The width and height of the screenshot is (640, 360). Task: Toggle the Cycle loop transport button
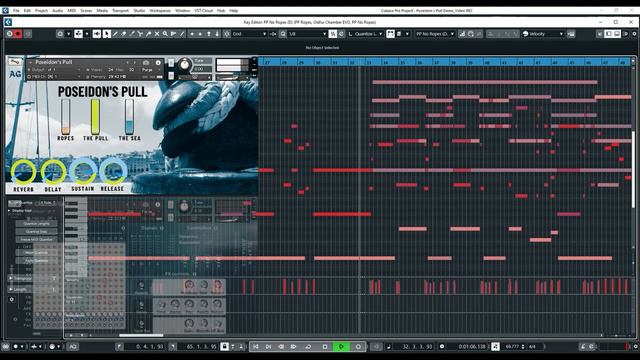pos(308,347)
